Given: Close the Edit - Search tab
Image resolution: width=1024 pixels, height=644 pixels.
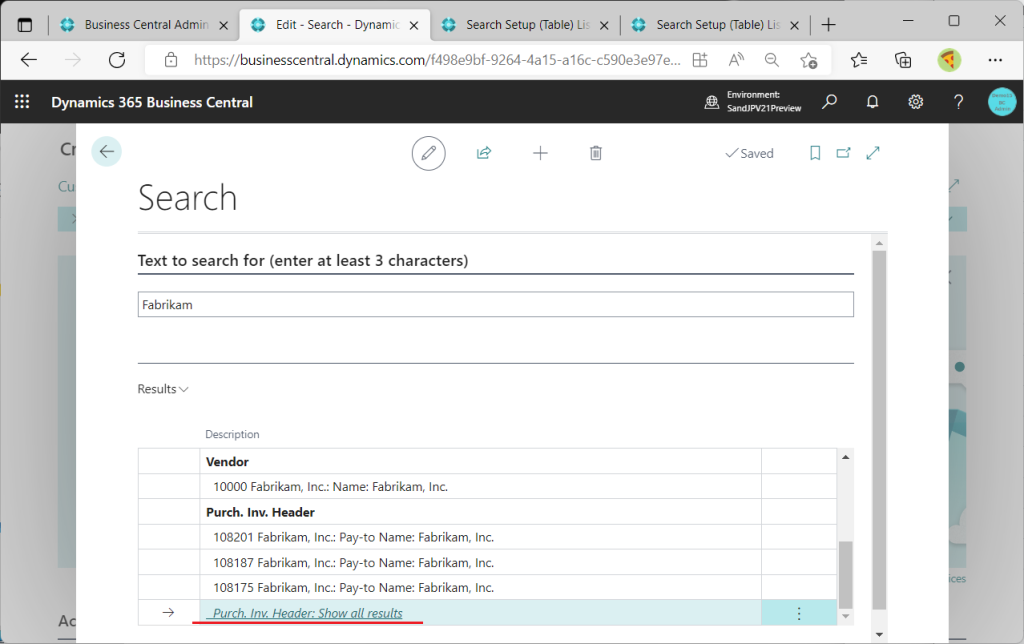Looking at the screenshot, I should pos(414,25).
